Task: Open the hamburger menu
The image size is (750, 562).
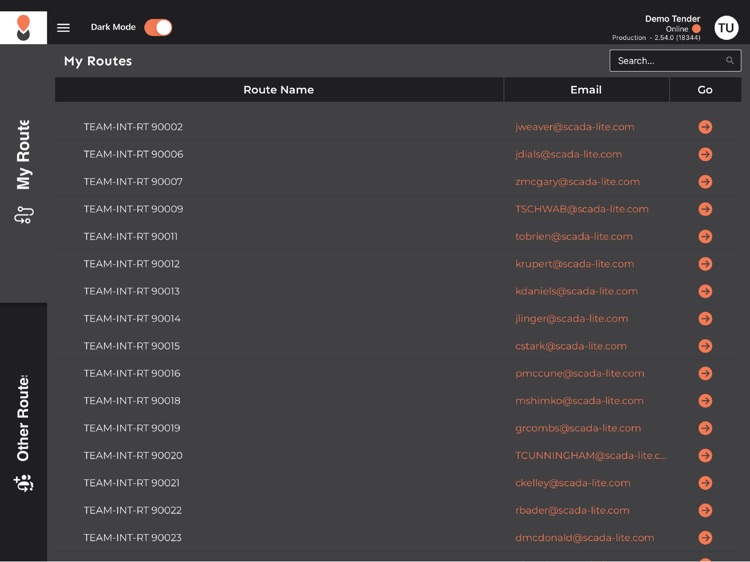Action: (x=63, y=28)
